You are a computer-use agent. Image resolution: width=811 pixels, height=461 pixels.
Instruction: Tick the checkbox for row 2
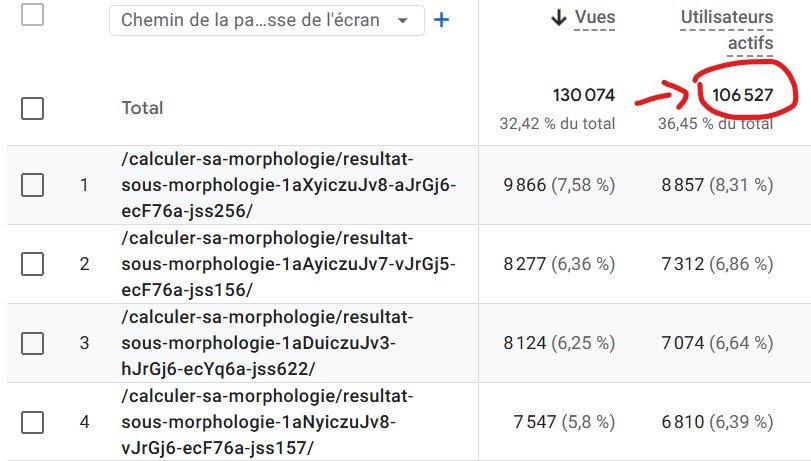tap(32, 263)
